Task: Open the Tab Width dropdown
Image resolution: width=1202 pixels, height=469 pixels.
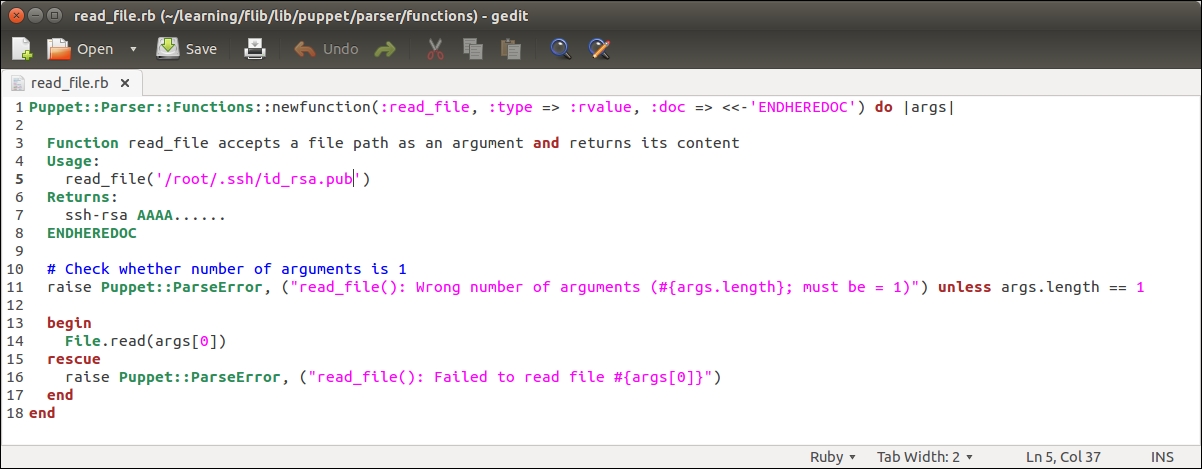Action: (924, 457)
